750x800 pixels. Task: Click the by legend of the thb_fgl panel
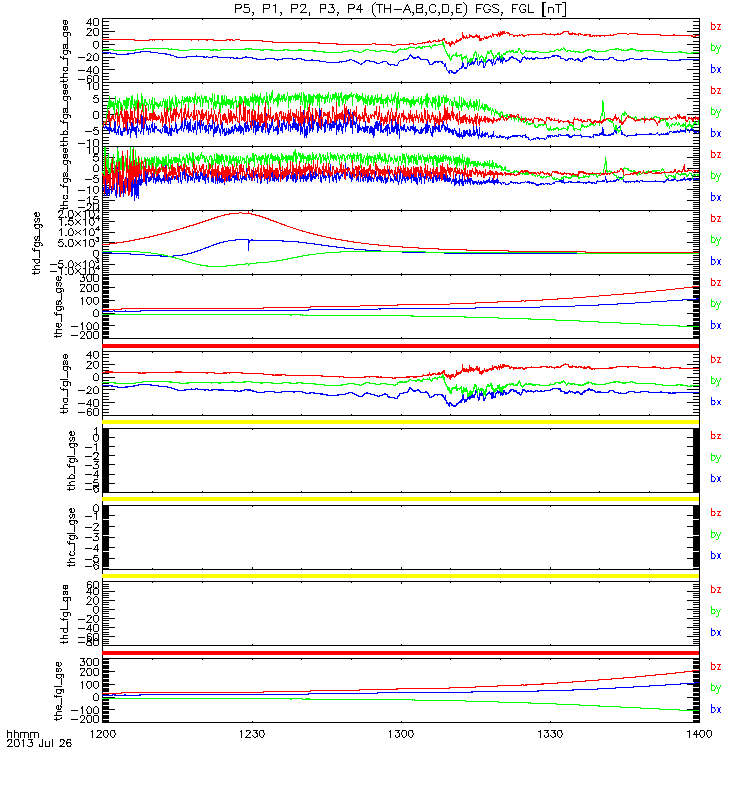click(x=716, y=458)
